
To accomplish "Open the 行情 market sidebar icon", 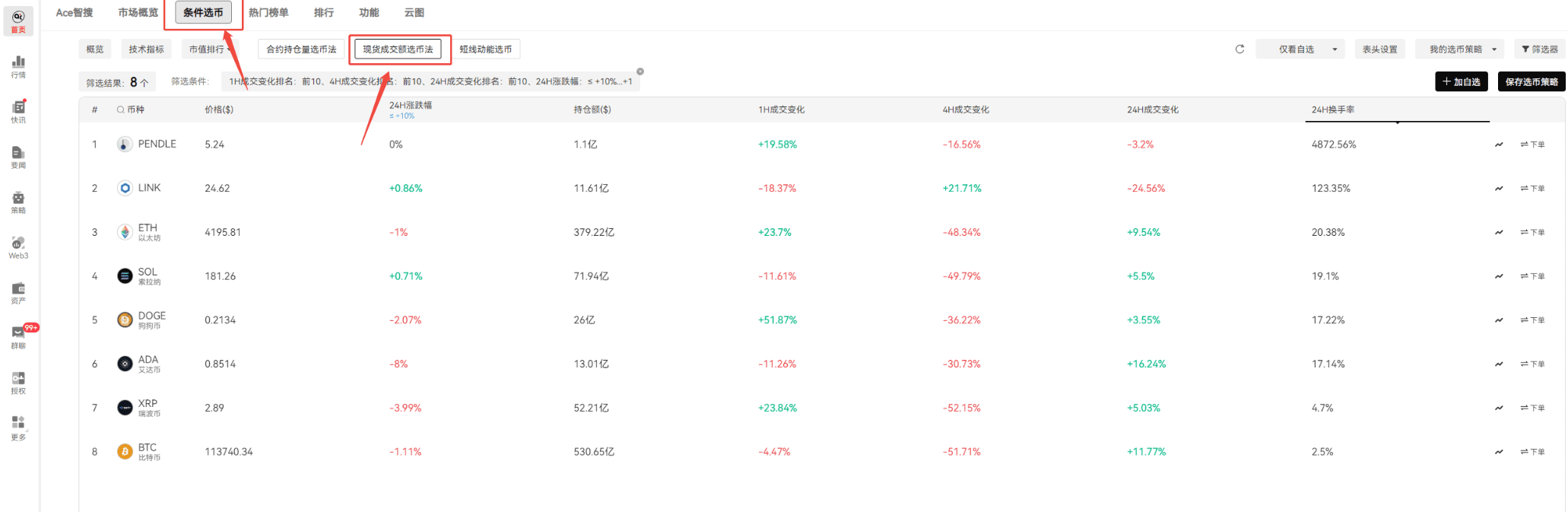I will tap(18, 66).
